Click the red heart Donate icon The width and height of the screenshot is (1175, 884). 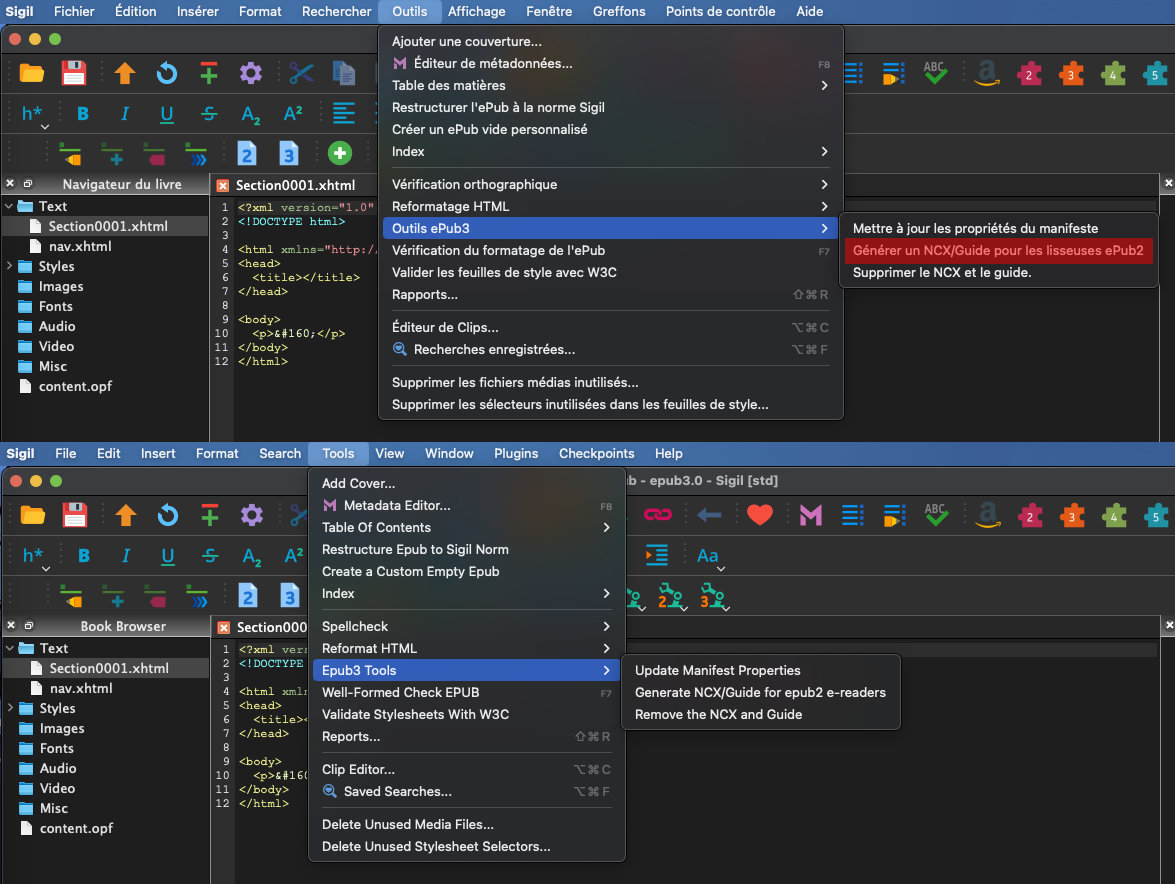tap(760, 515)
